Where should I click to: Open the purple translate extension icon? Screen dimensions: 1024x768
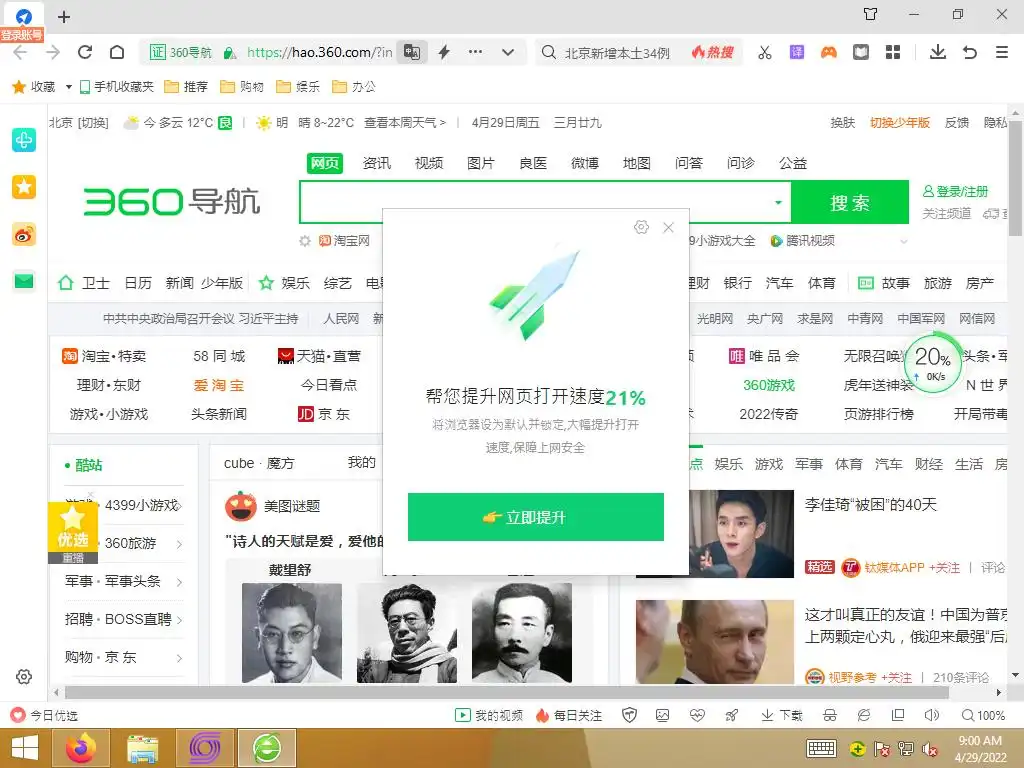coord(797,52)
